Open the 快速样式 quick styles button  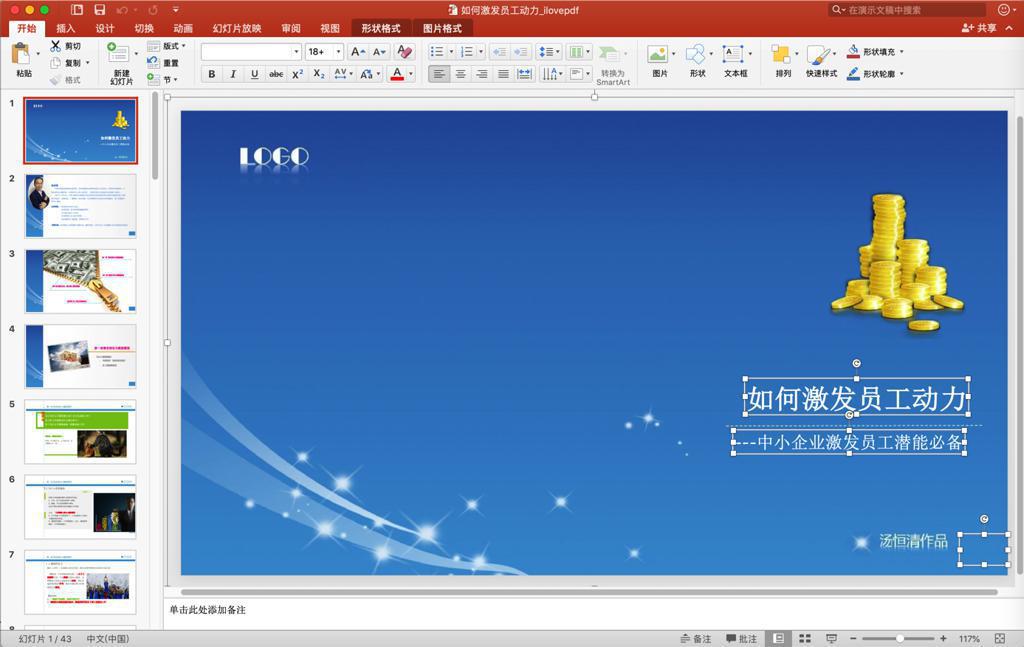click(x=821, y=62)
